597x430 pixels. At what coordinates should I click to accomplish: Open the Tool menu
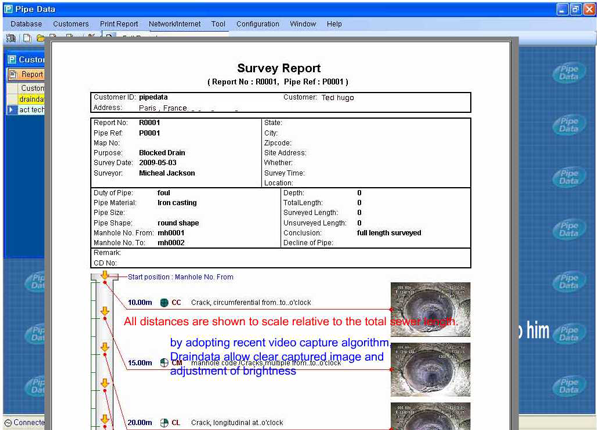(x=218, y=24)
